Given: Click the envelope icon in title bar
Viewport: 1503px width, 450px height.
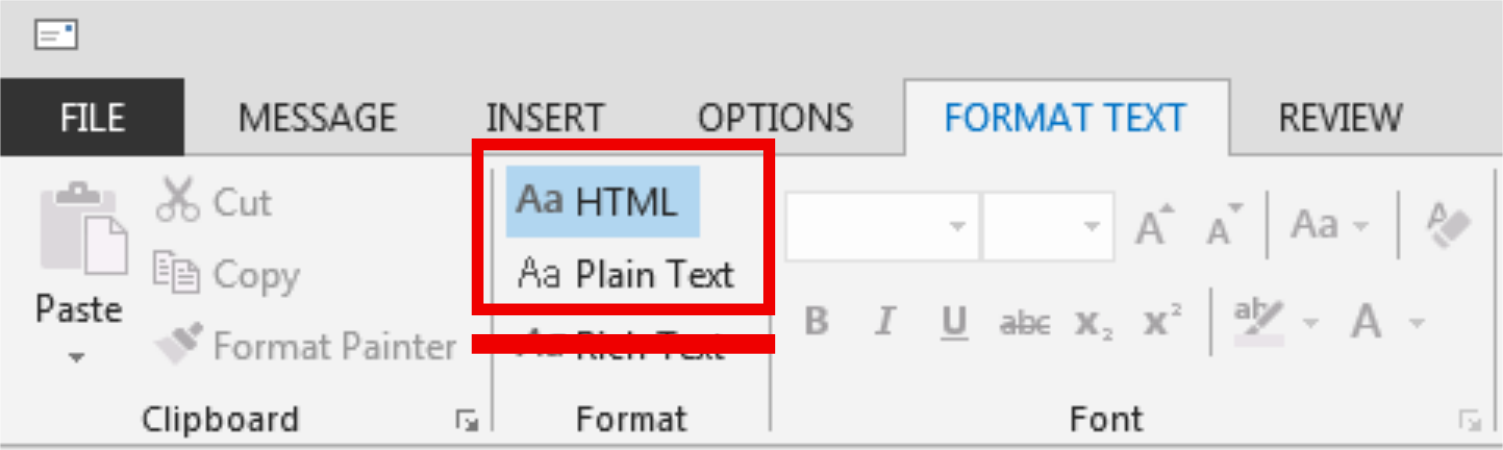Looking at the screenshot, I should point(56,35).
